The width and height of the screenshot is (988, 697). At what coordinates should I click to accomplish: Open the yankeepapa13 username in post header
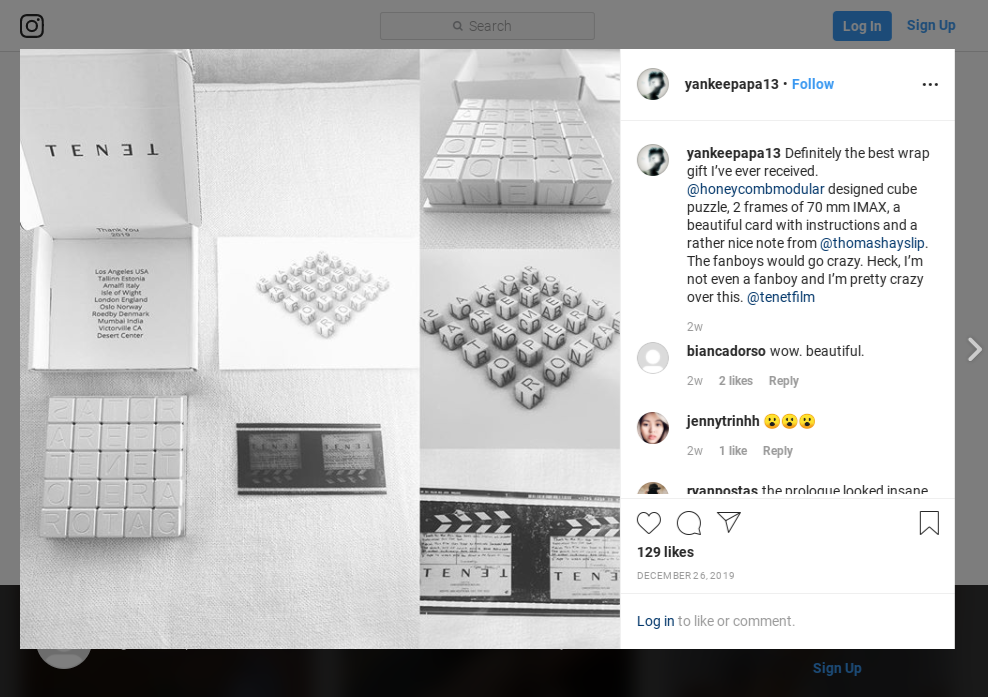(x=732, y=84)
